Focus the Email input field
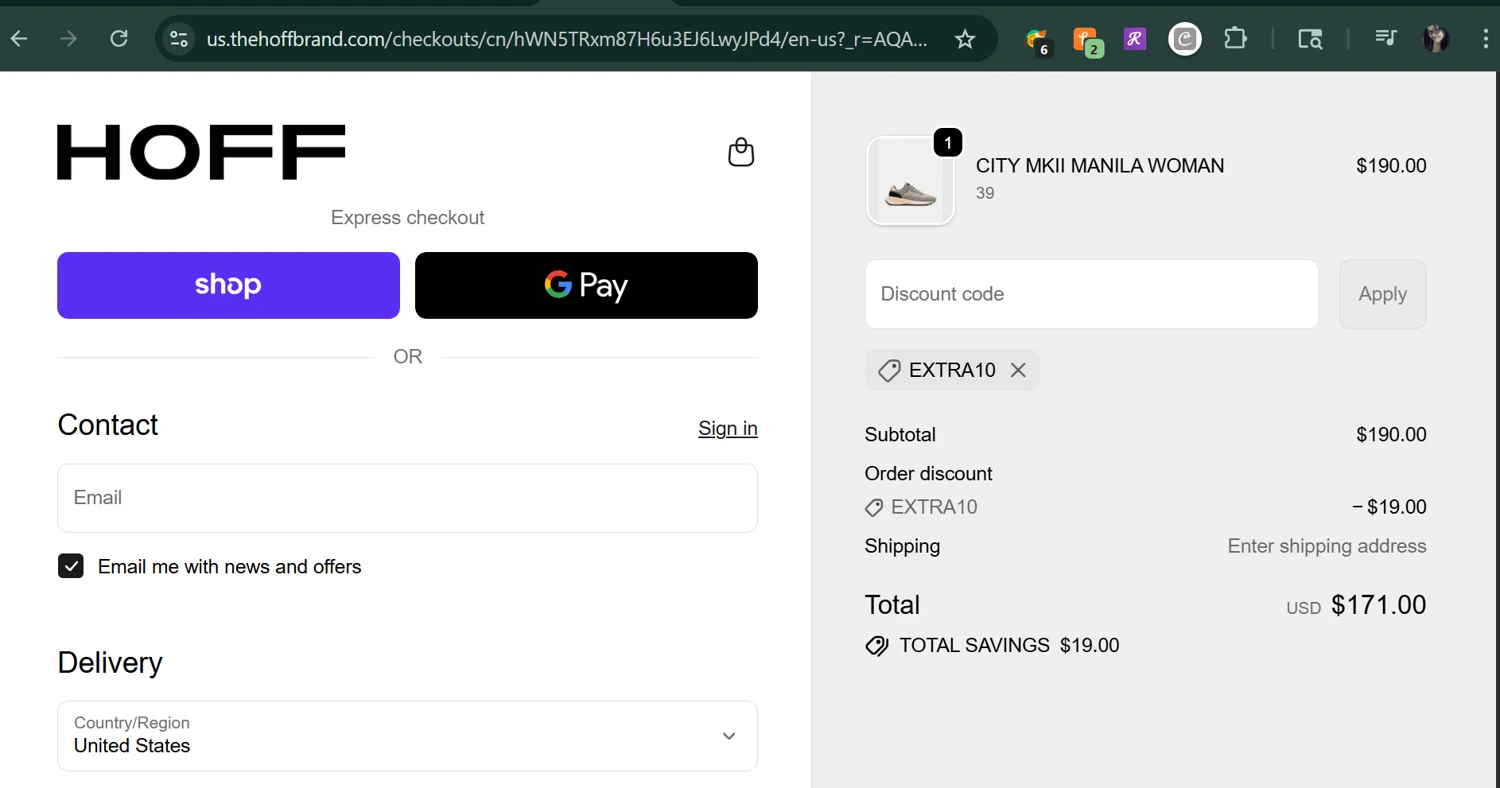 tap(407, 498)
